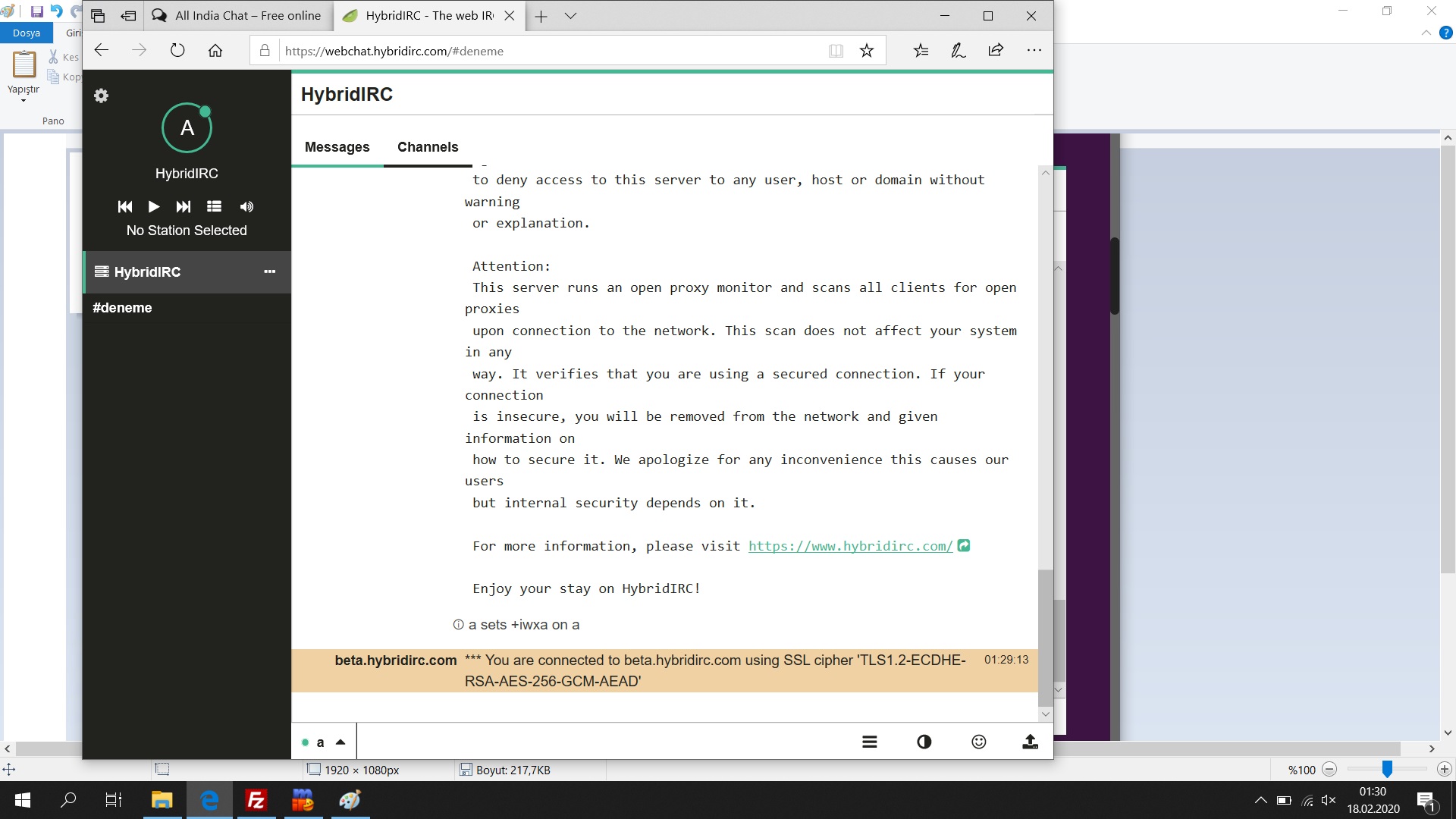Toggle reading view in address bar

click(836, 51)
